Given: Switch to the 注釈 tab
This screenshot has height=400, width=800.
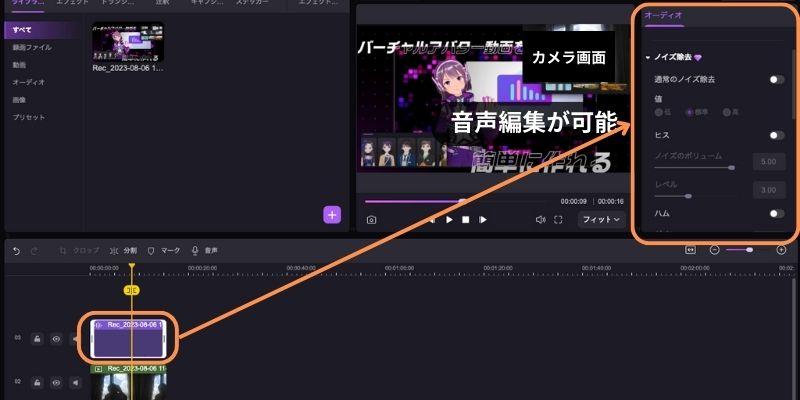Looking at the screenshot, I should pos(162,3).
